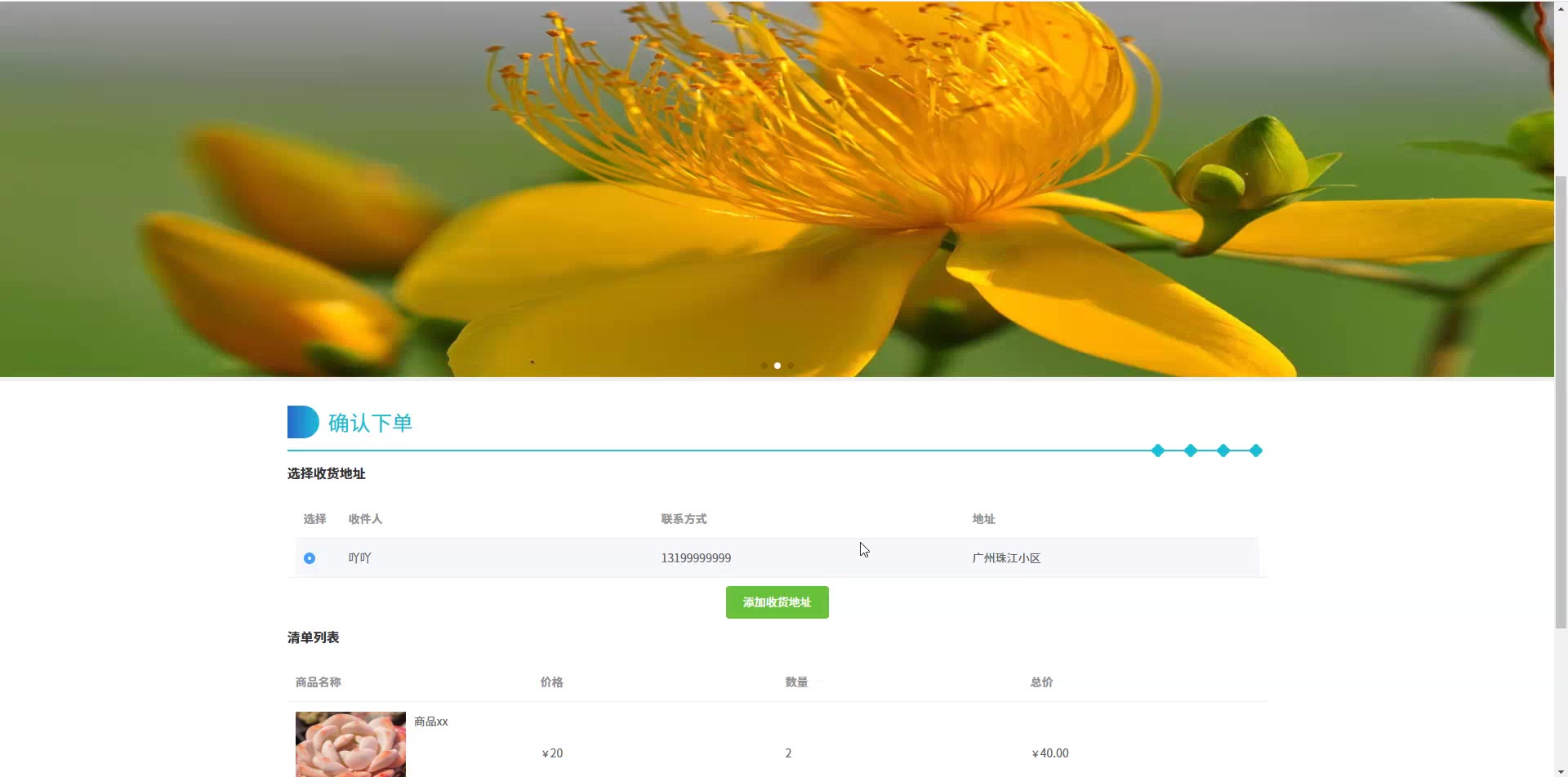Click the 确认下单 heading
Screen dimensions: 1568x777
point(370,423)
